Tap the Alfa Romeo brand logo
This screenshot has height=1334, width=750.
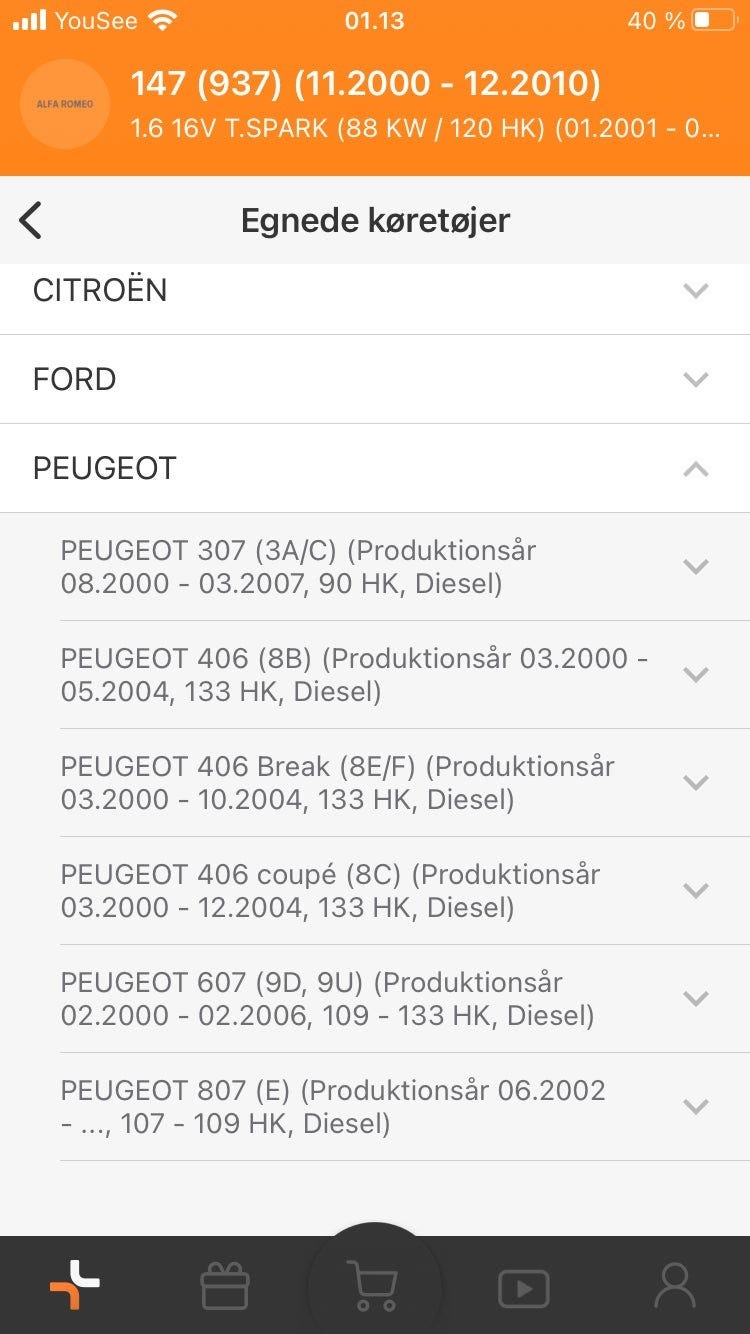click(x=65, y=104)
